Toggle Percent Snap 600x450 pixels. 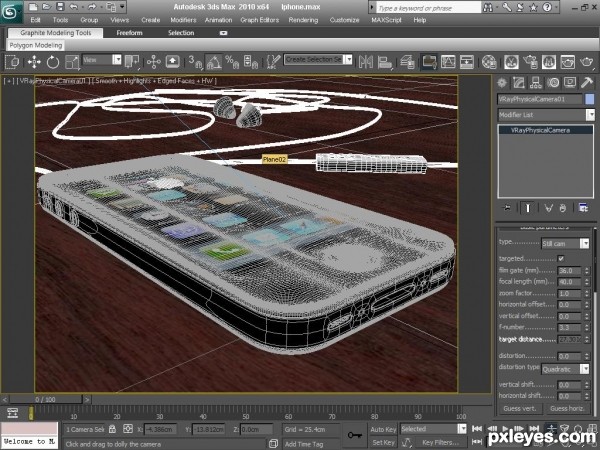tap(232, 62)
